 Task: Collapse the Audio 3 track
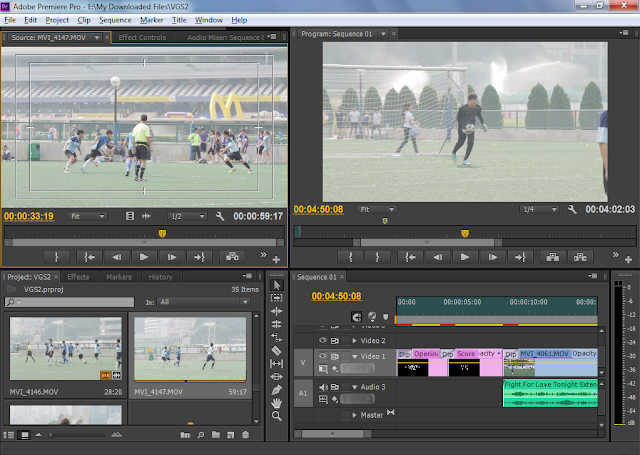click(354, 387)
